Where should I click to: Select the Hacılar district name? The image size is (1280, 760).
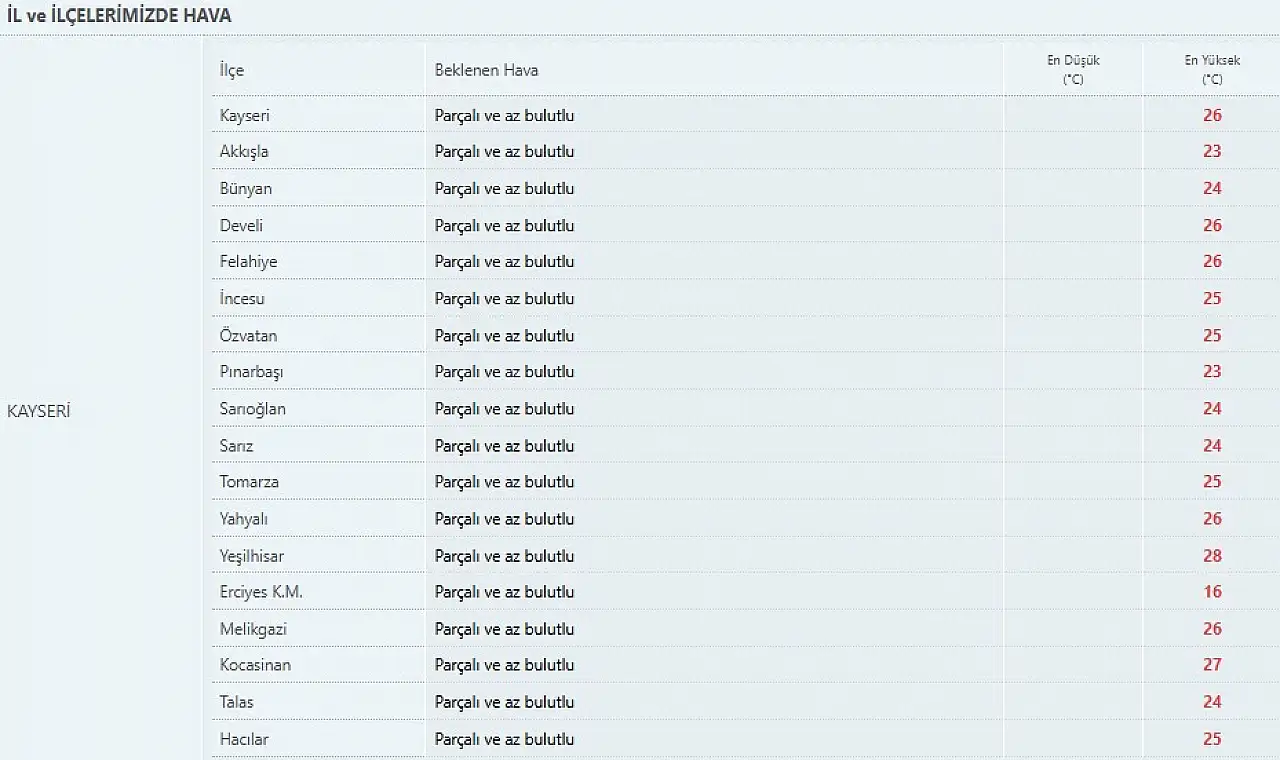[244, 739]
